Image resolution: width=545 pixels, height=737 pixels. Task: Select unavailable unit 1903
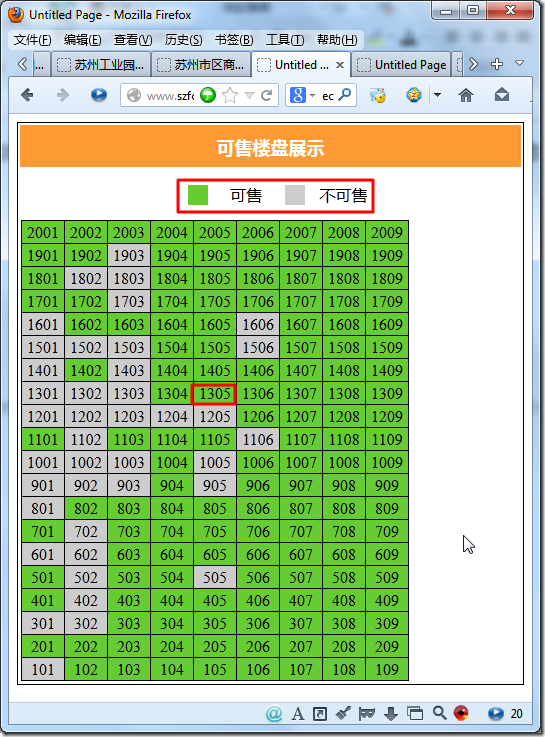(129, 255)
